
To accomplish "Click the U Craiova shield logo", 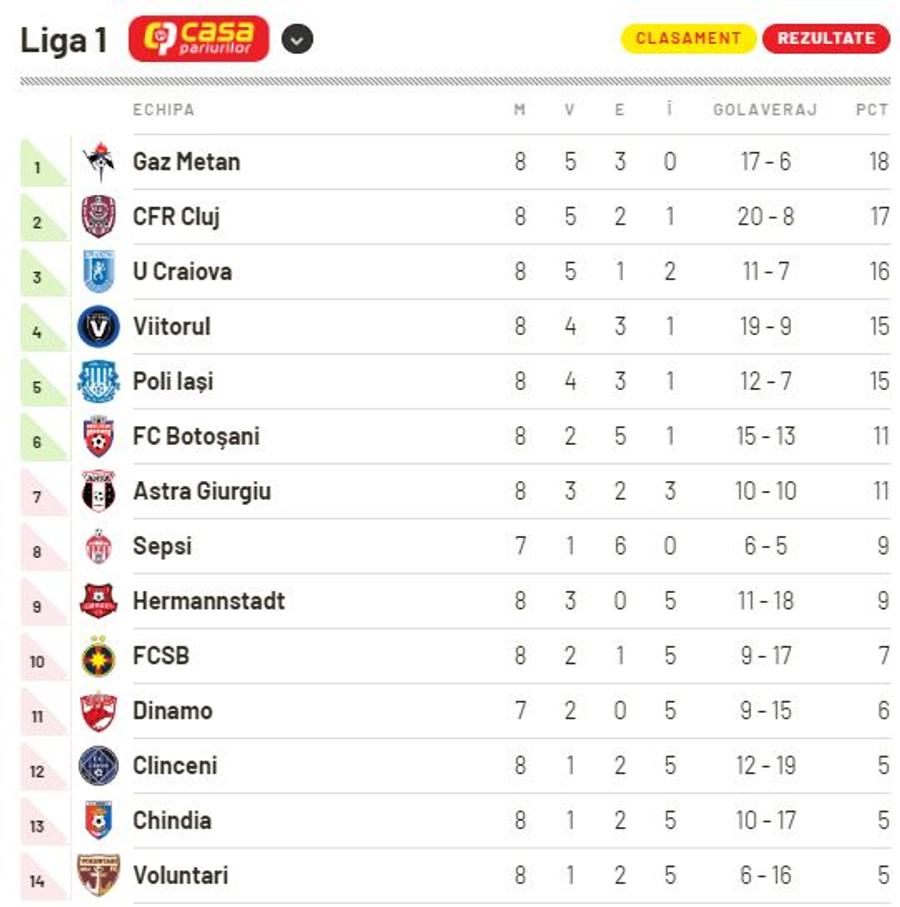I will [x=99, y=271].
